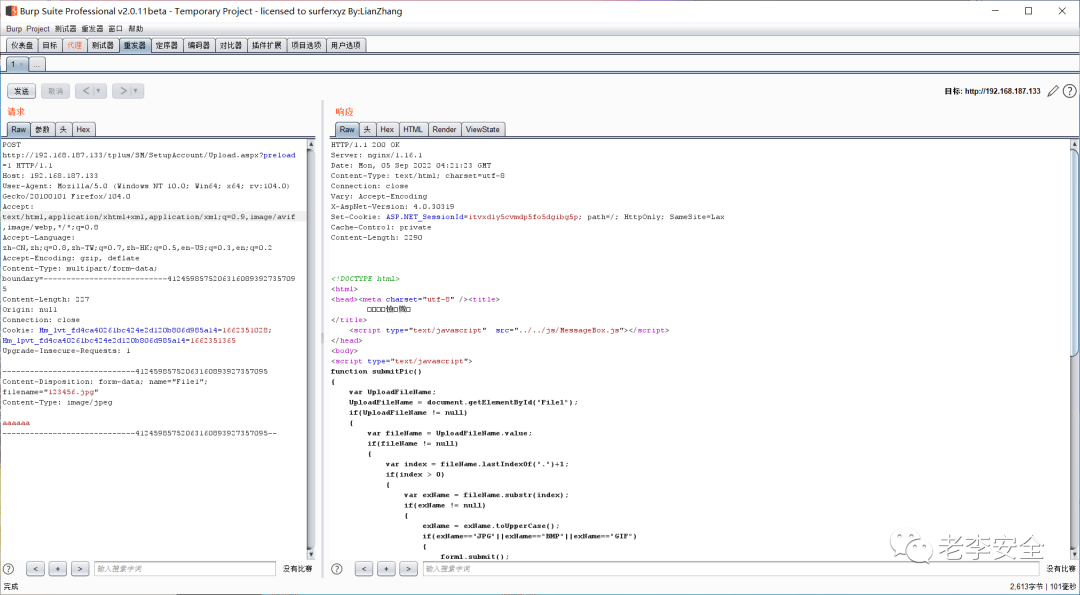Click the pencil icon to edit the target
Viewport: 1080px width, 595px height.
[1052, 91]
